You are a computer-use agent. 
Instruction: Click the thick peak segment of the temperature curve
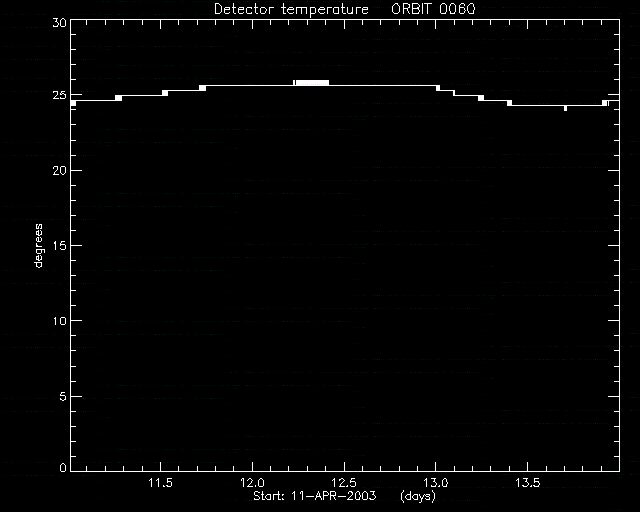pos(312,83)
